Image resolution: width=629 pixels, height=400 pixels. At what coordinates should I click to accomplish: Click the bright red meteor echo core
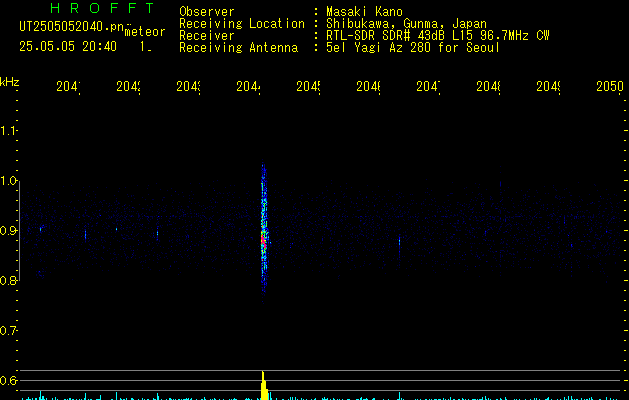tap(263, 242)
